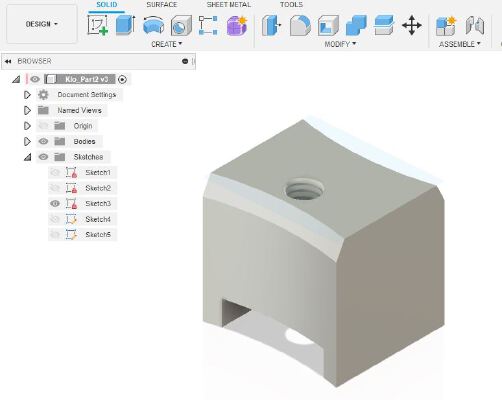Click the BROWSER panel header
The height and width of the screenshot is (400, 502).
(98, 61)
